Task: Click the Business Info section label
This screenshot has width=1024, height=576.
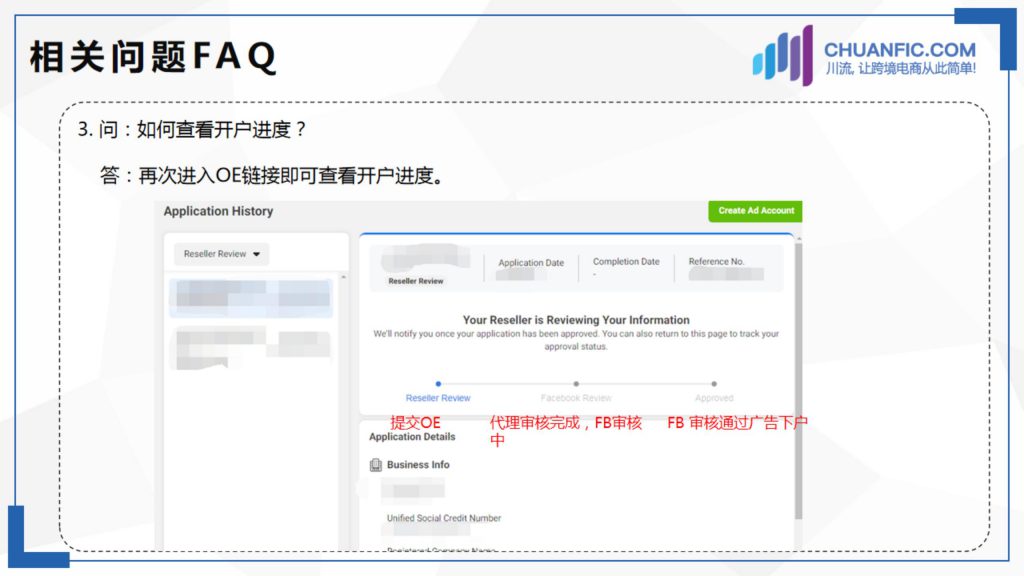Action: pyautogui.click(x=418, y=465)
